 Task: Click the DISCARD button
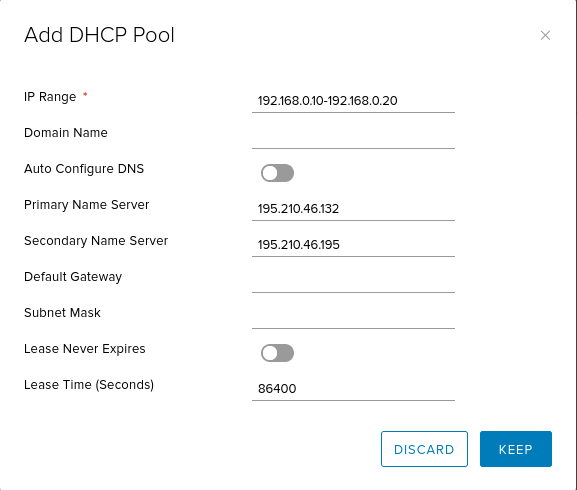pos(424,449)
